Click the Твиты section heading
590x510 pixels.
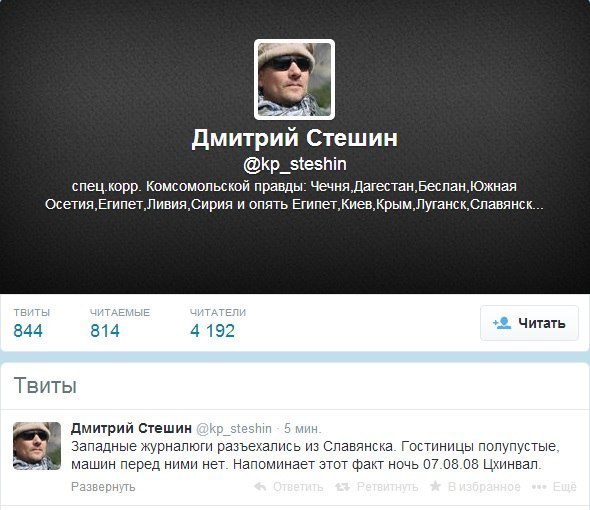[45, 385]
